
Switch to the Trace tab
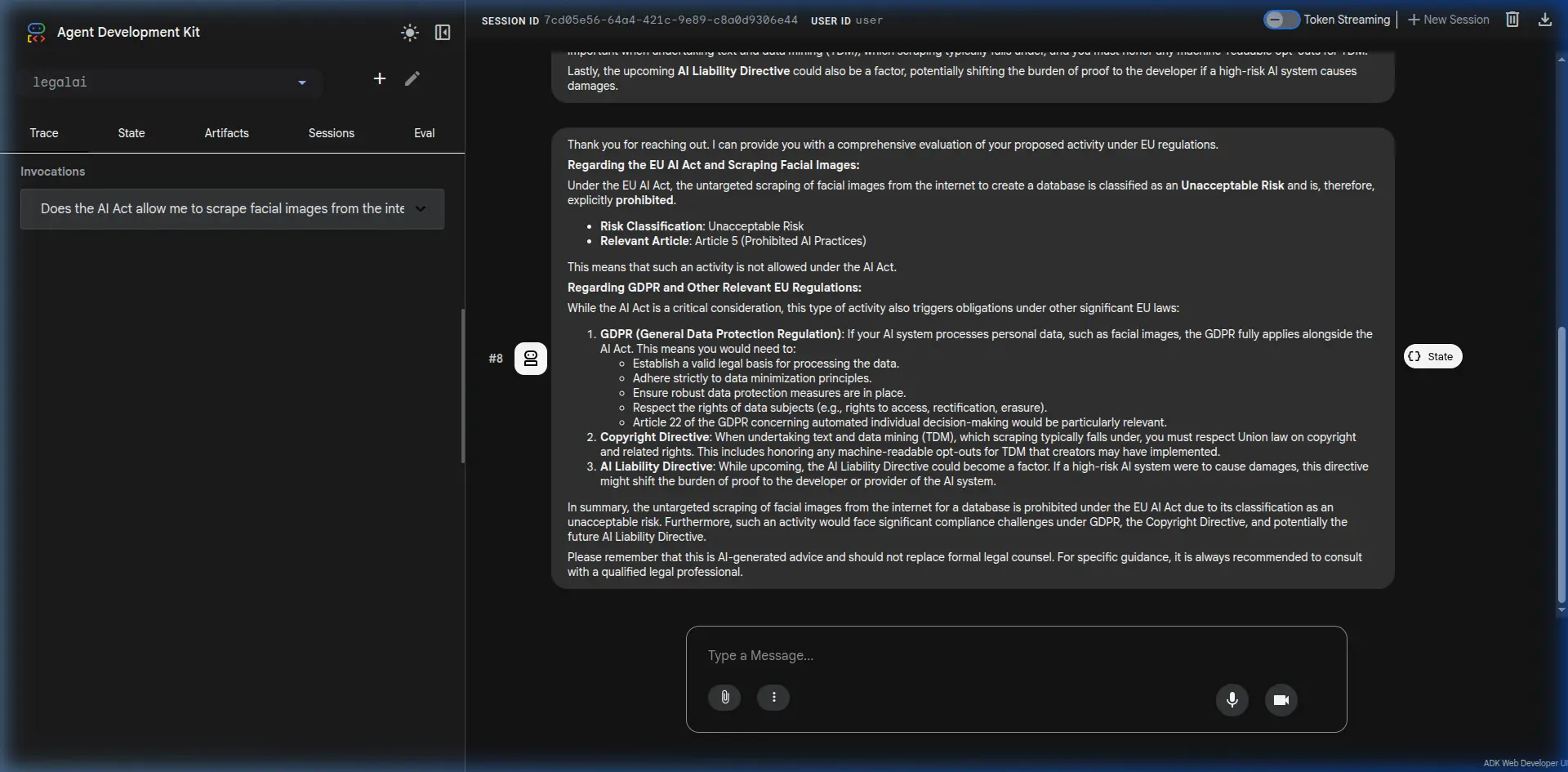(x=44, y=133)
